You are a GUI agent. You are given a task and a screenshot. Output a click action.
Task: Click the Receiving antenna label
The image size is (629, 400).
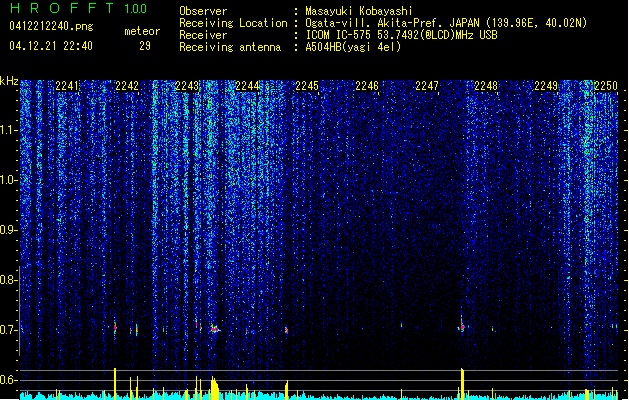(230, 47)
